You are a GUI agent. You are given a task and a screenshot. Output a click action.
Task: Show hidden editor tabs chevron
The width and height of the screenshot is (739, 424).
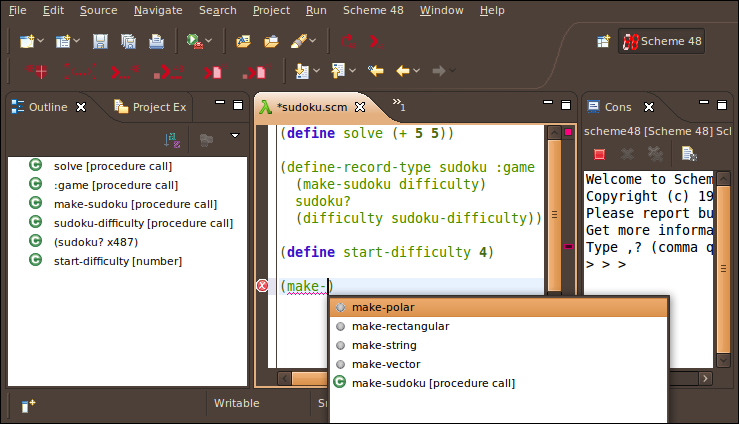[x=399, y=105]
